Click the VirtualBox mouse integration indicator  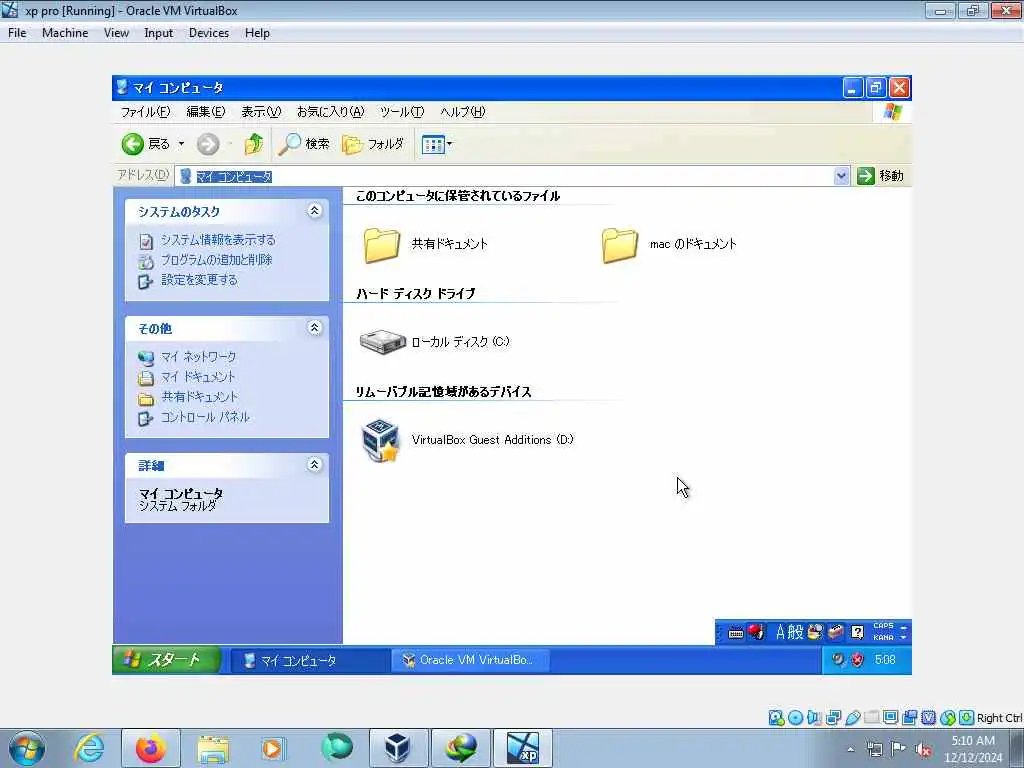point(948,718)
